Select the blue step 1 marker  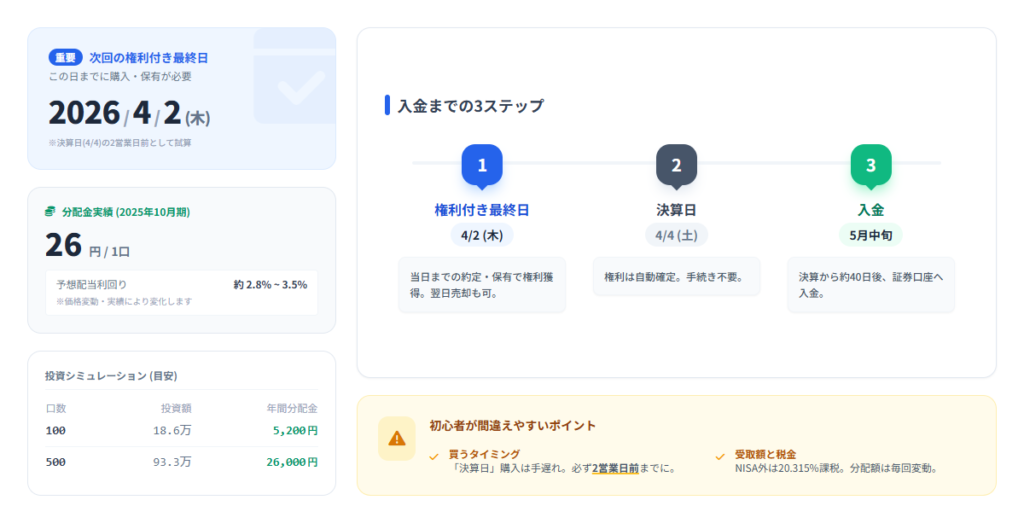(x=482, y=166)
